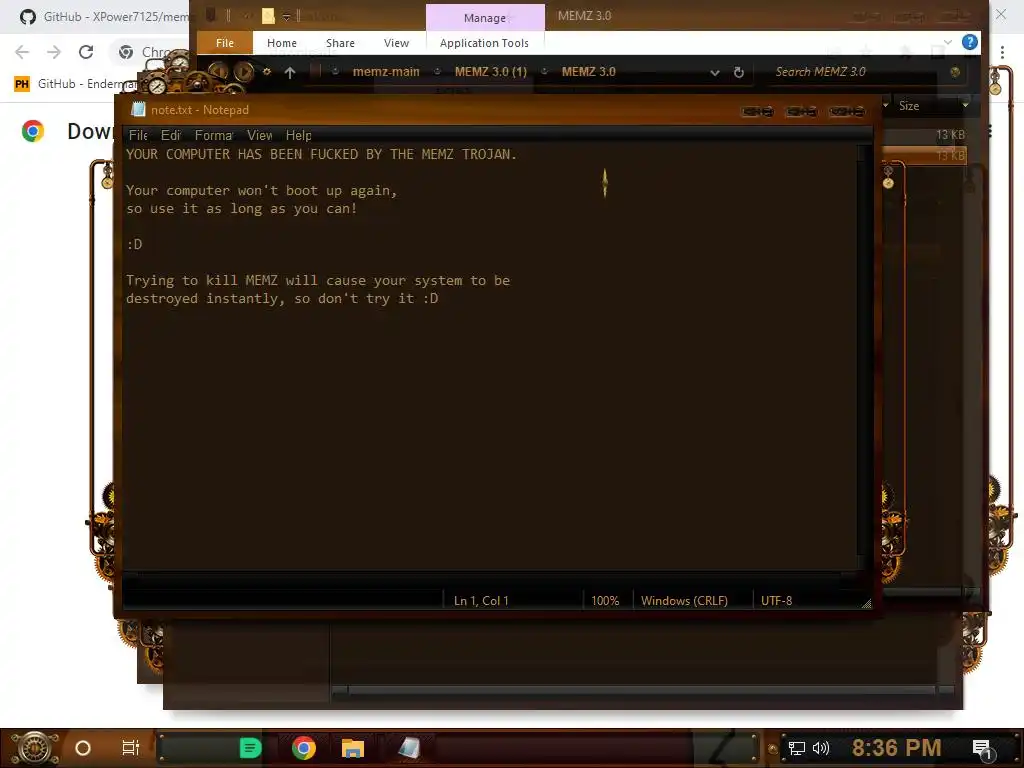Reload the Chrome page

86,52
